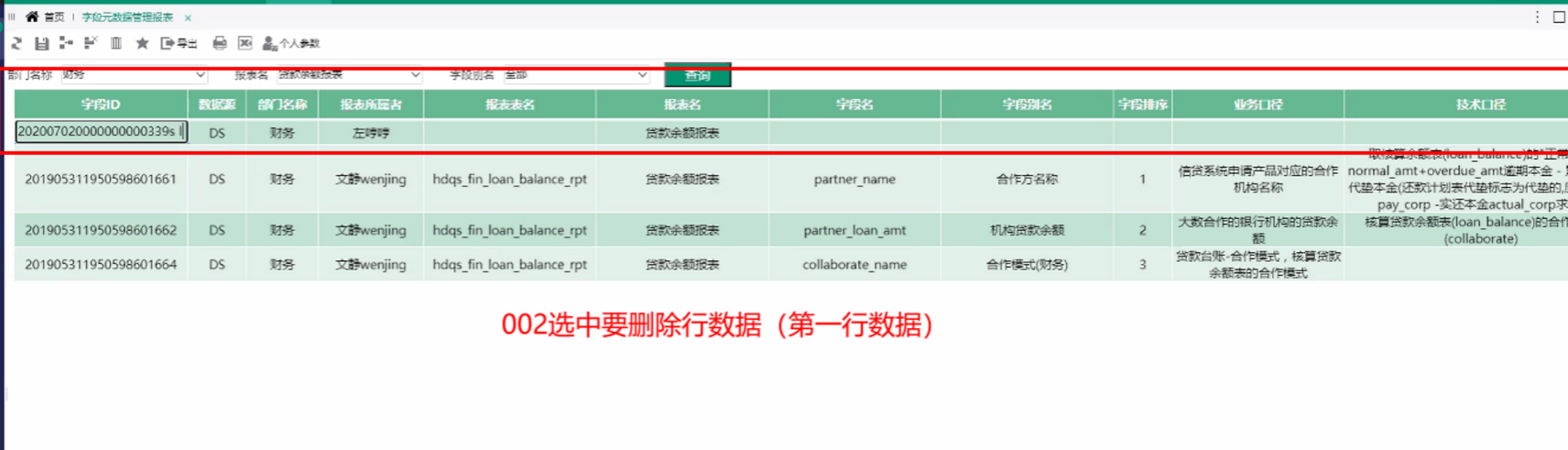The width and height of the screenshot is (1568, 450).
Task: Click the partner_loan_amt cell
Action: tap(855, 230)
